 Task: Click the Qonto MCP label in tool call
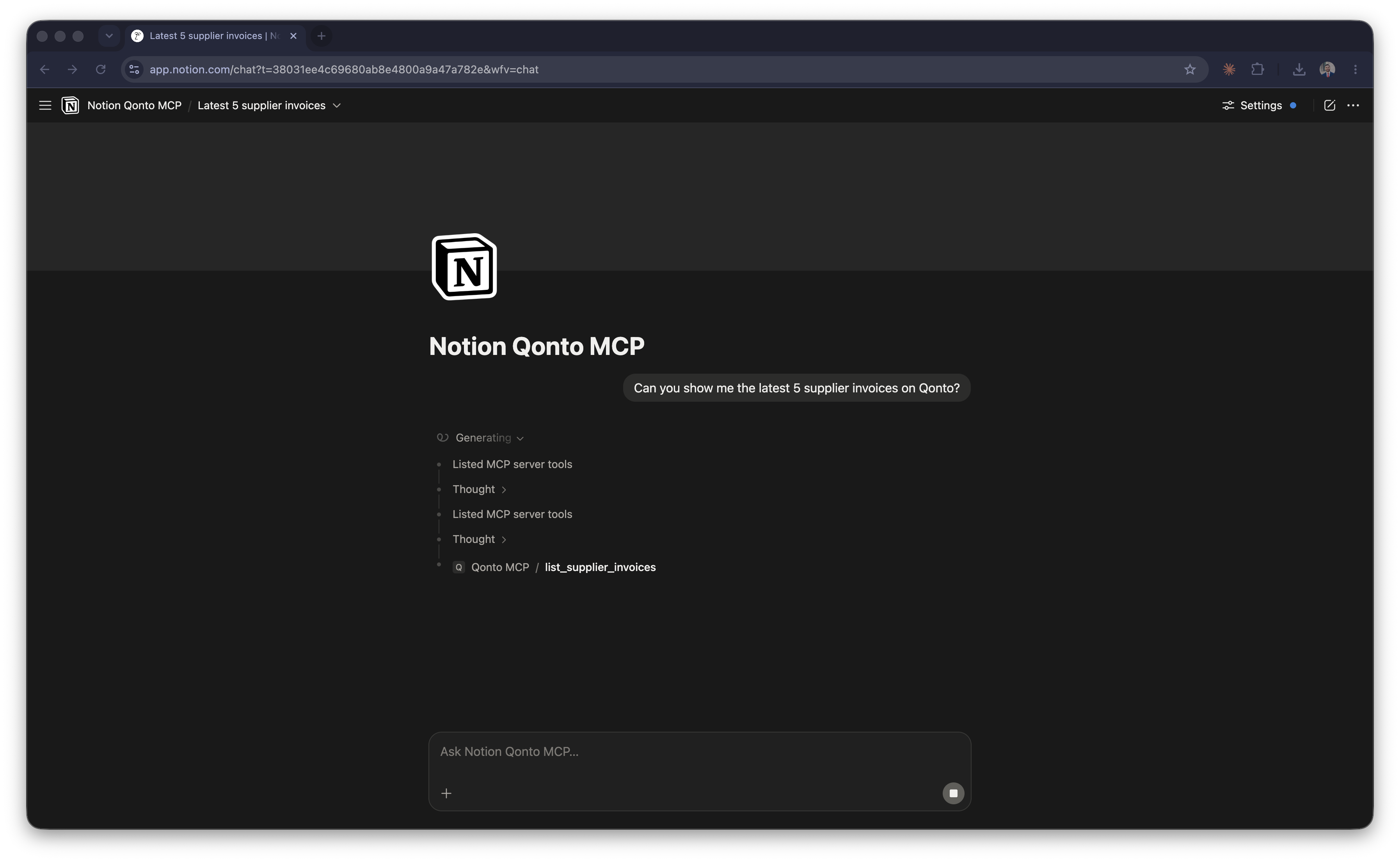[x=500, y=567]
